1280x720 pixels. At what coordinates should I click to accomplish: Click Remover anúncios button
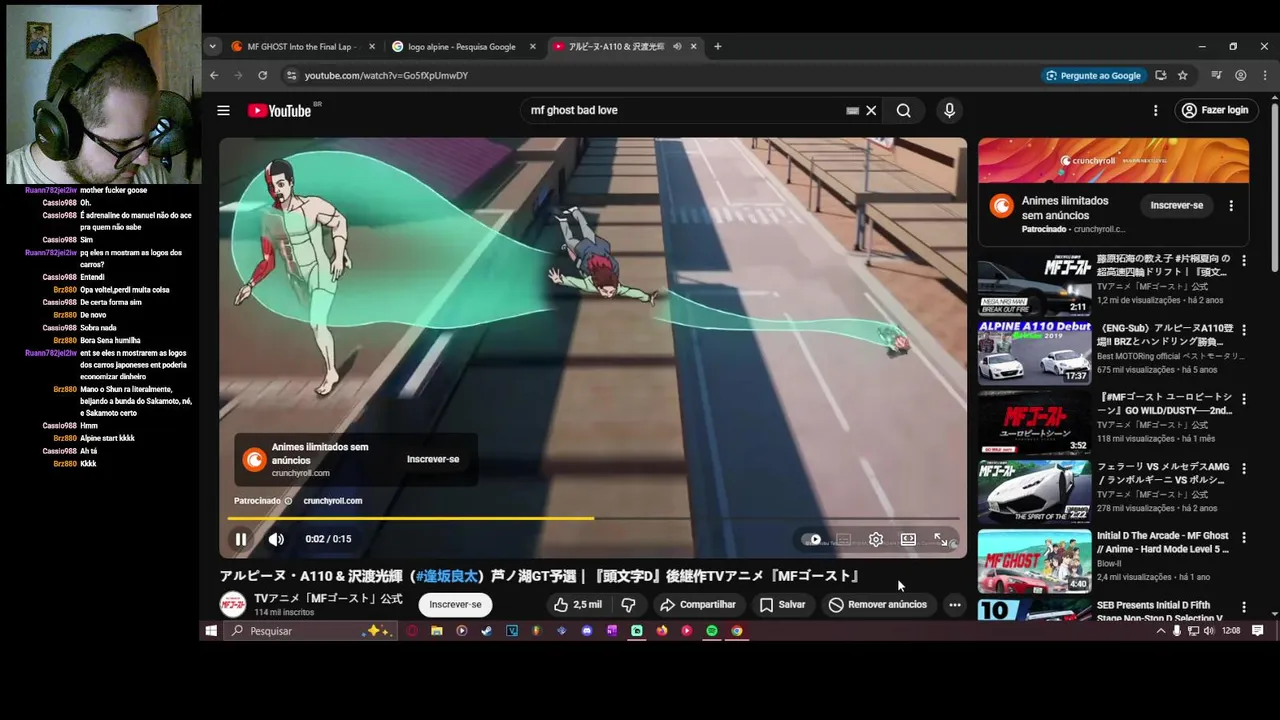tap(877, 604)
